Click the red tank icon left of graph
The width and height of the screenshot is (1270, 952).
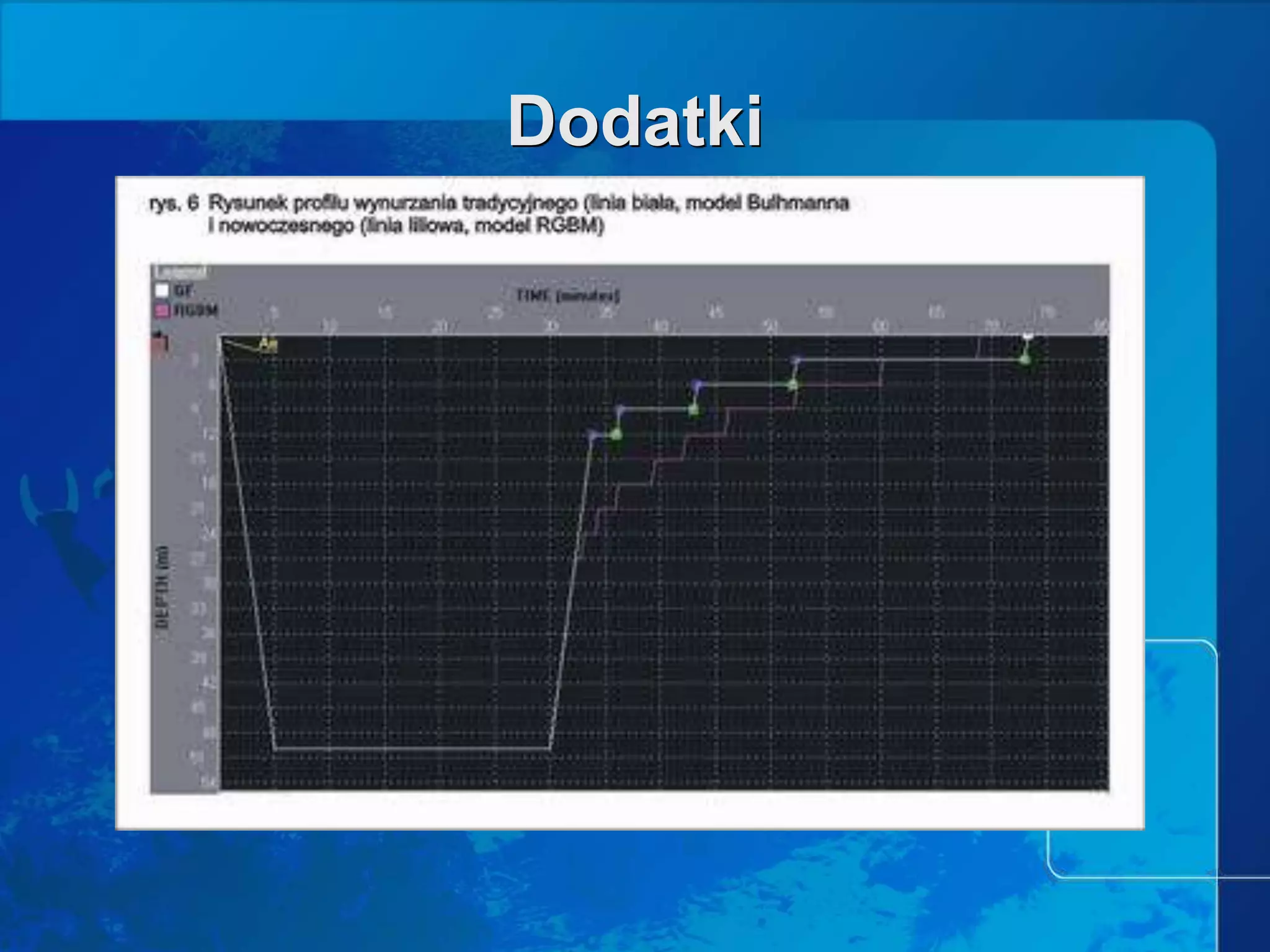tap(160, 344)
